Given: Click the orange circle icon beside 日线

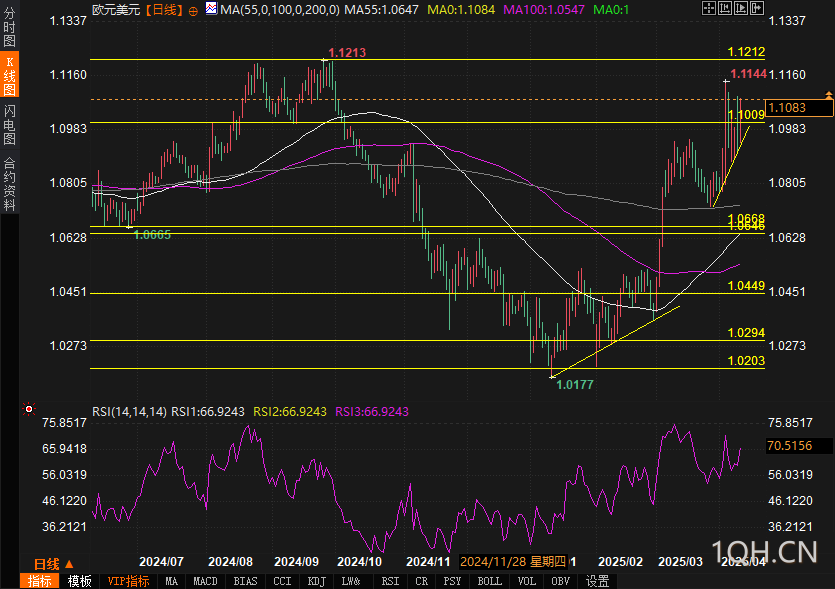Looking at the screenshot, I should (x=193, y=11).
